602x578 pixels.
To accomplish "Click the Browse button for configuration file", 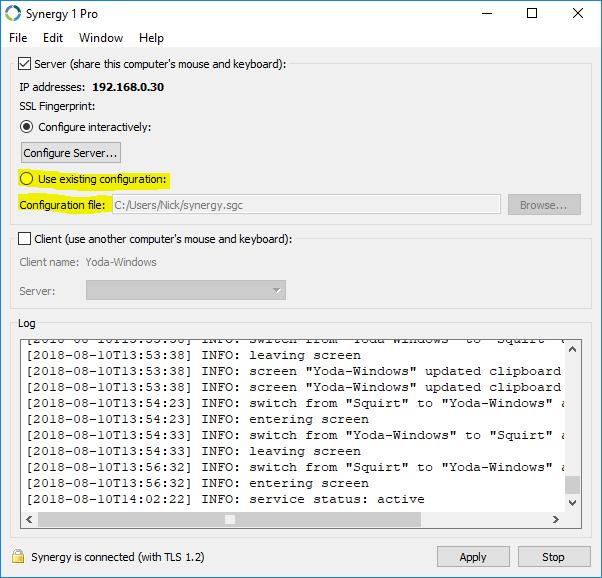I will (544, 205).
